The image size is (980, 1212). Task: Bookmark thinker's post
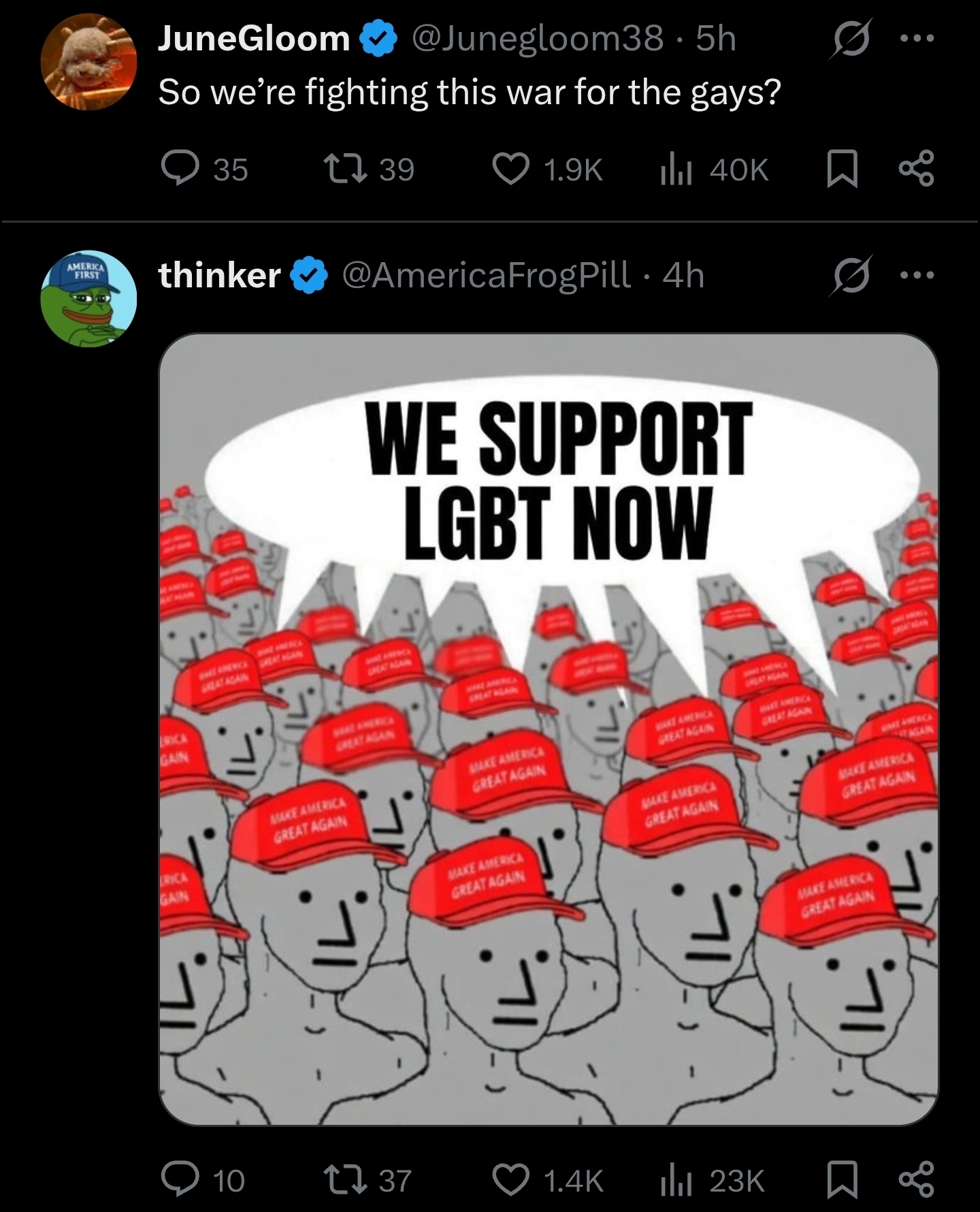pyautogui.click(x=841, y=1181)
